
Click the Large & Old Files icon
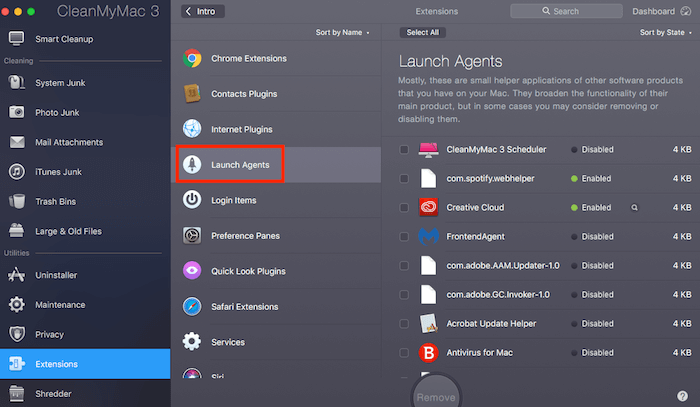point(17,231)
